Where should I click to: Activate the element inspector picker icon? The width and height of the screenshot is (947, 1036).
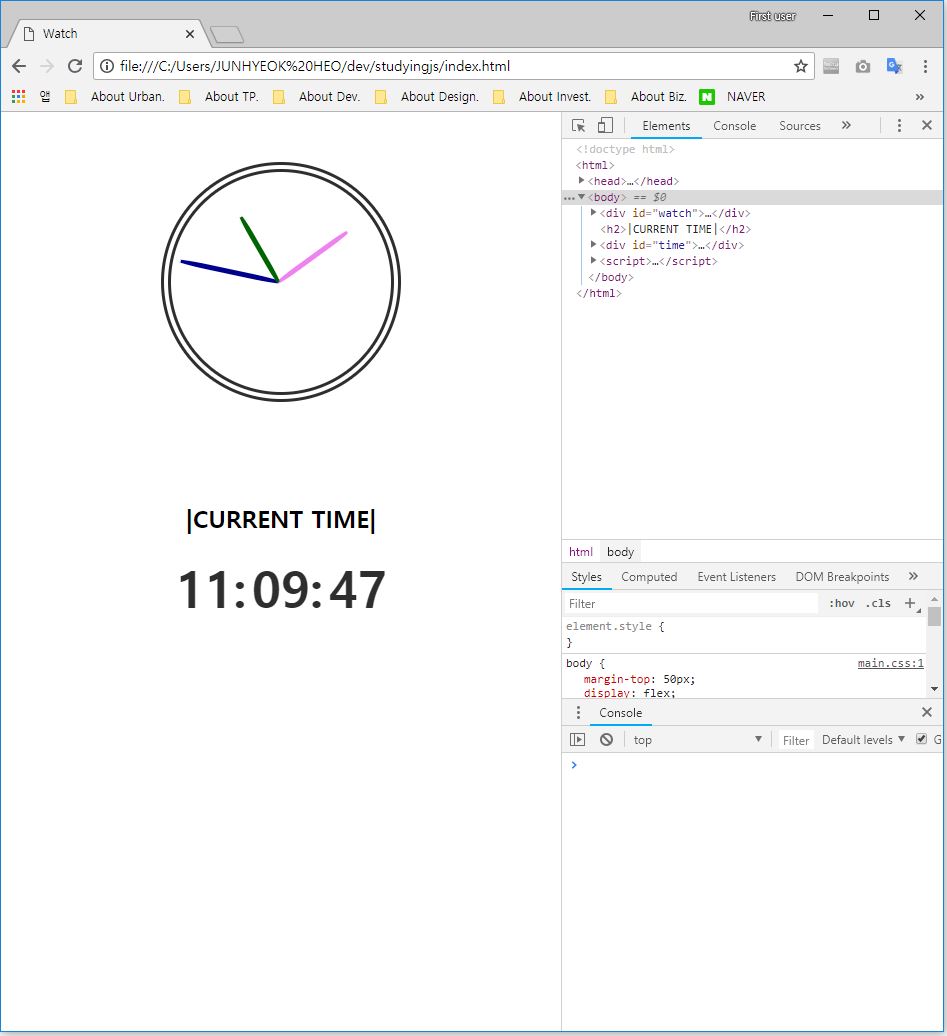click(578, 126)
